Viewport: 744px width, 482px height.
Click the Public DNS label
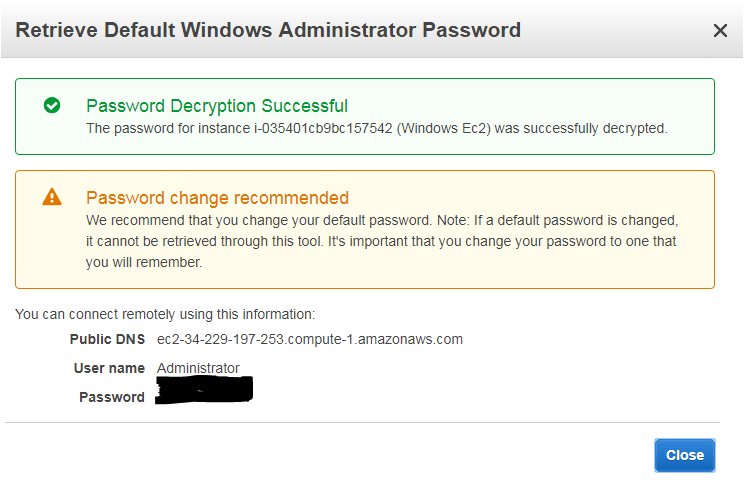(x=107, y=339)
